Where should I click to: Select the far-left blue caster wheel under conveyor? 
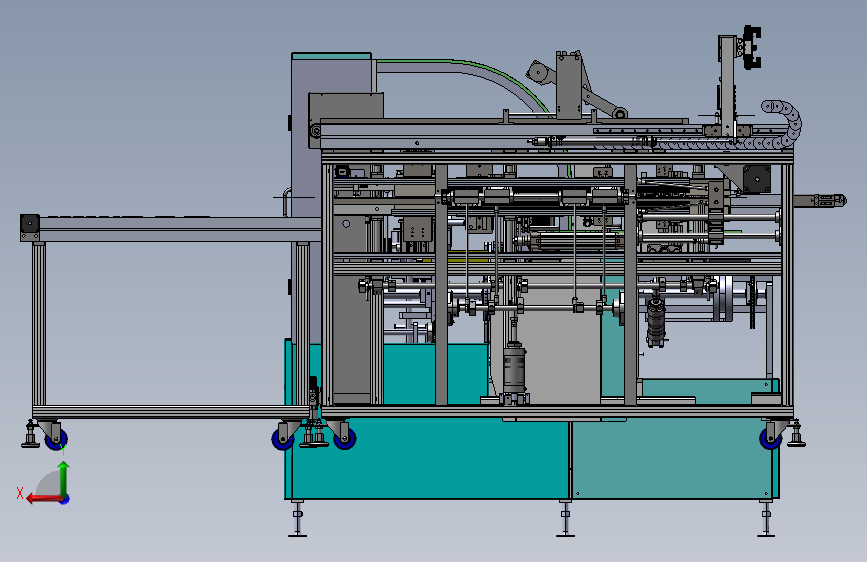tap(56, 440)
